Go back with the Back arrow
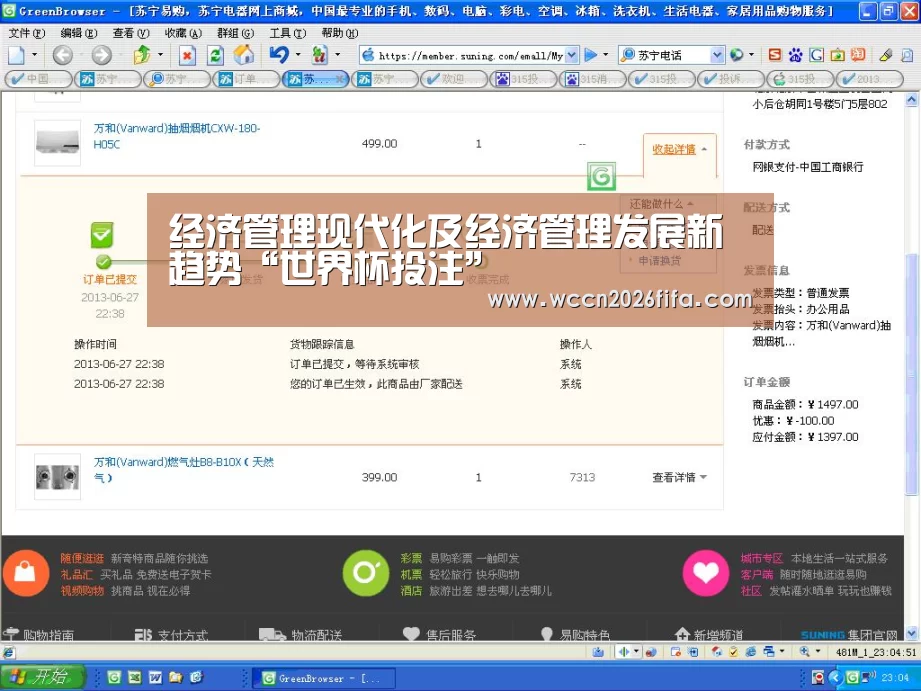This screenshot has width=921, height=691. point(63,55)
